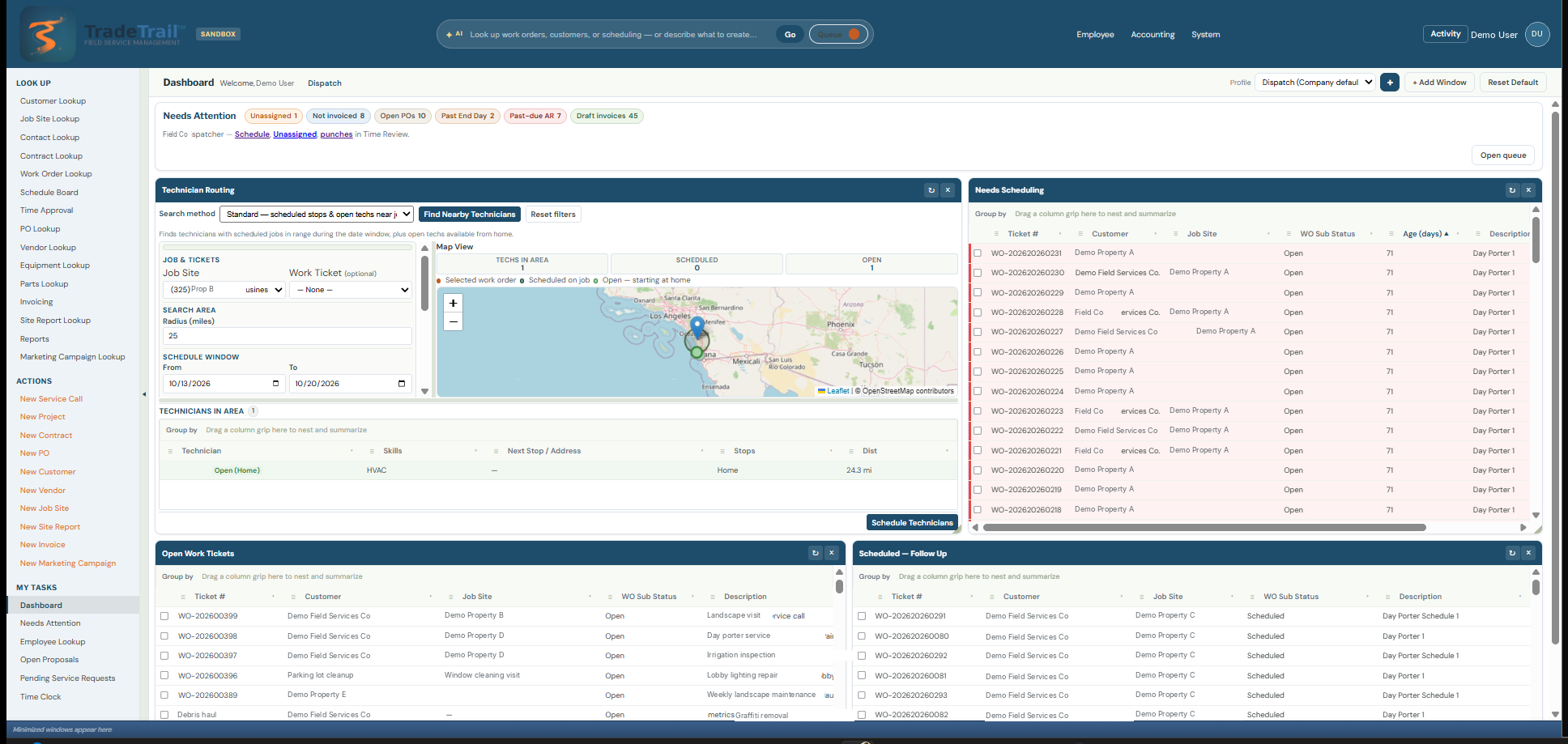
Task: Refresh the Needs Scheduling panel
Action: [1512, 190]
